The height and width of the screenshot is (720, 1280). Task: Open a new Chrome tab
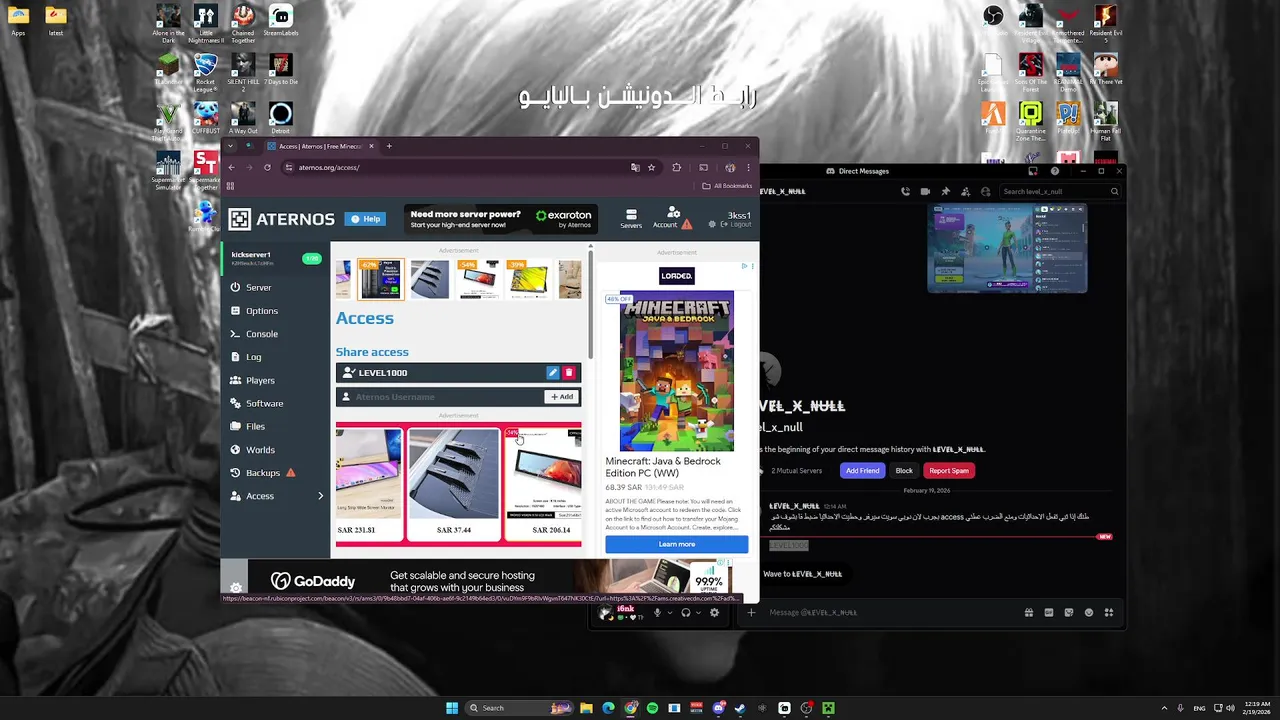pos(389,146)
